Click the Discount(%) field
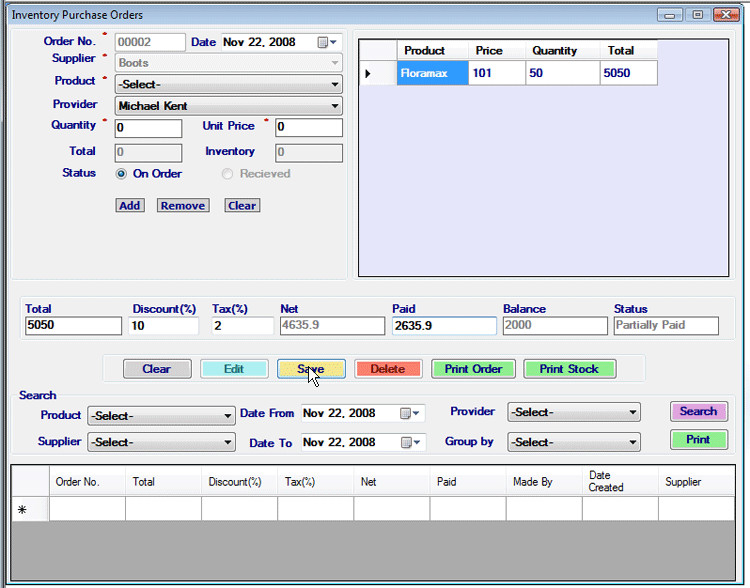The height and width of the screenshot is (588, 750). tap(164, 325)
